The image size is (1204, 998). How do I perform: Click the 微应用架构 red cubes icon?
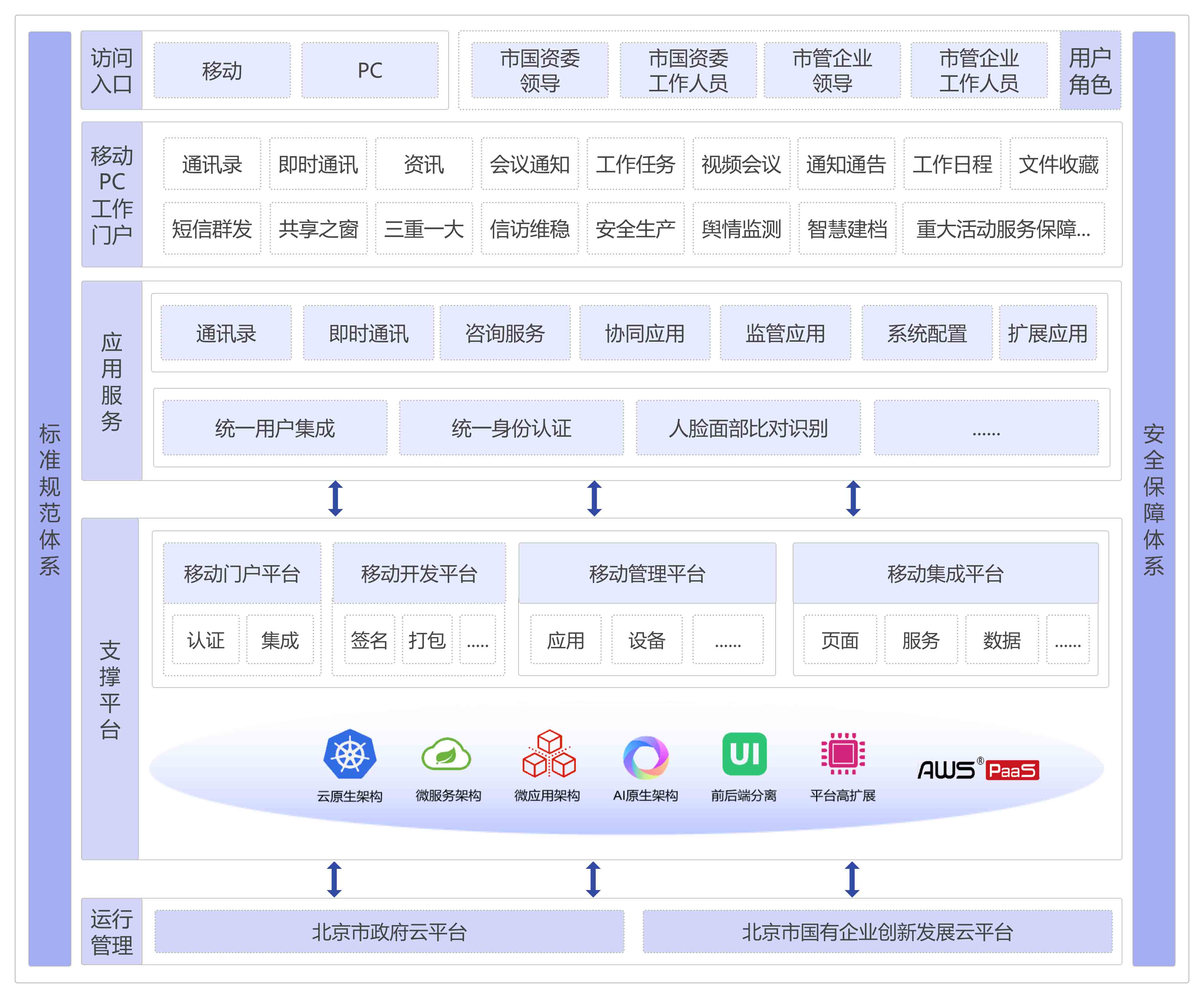pyautogui.click(x=548, y=754)
